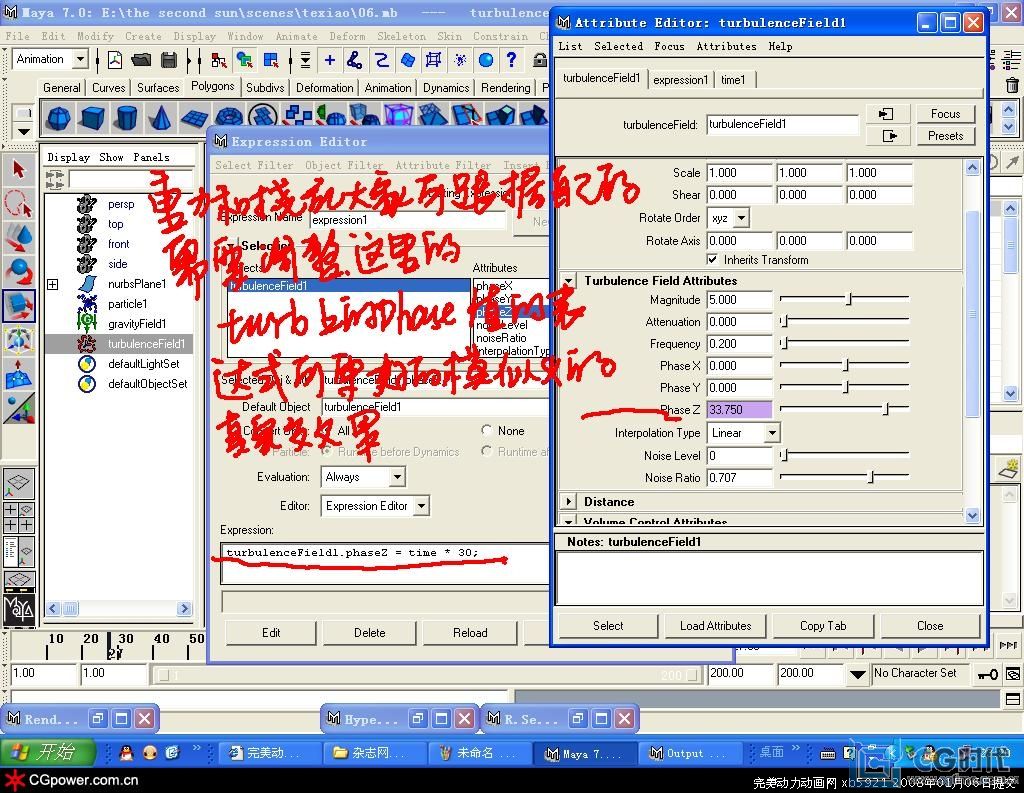Switch to select by object type mode
The height and width of the screenshot is (793, 1024).
(245, 60)
